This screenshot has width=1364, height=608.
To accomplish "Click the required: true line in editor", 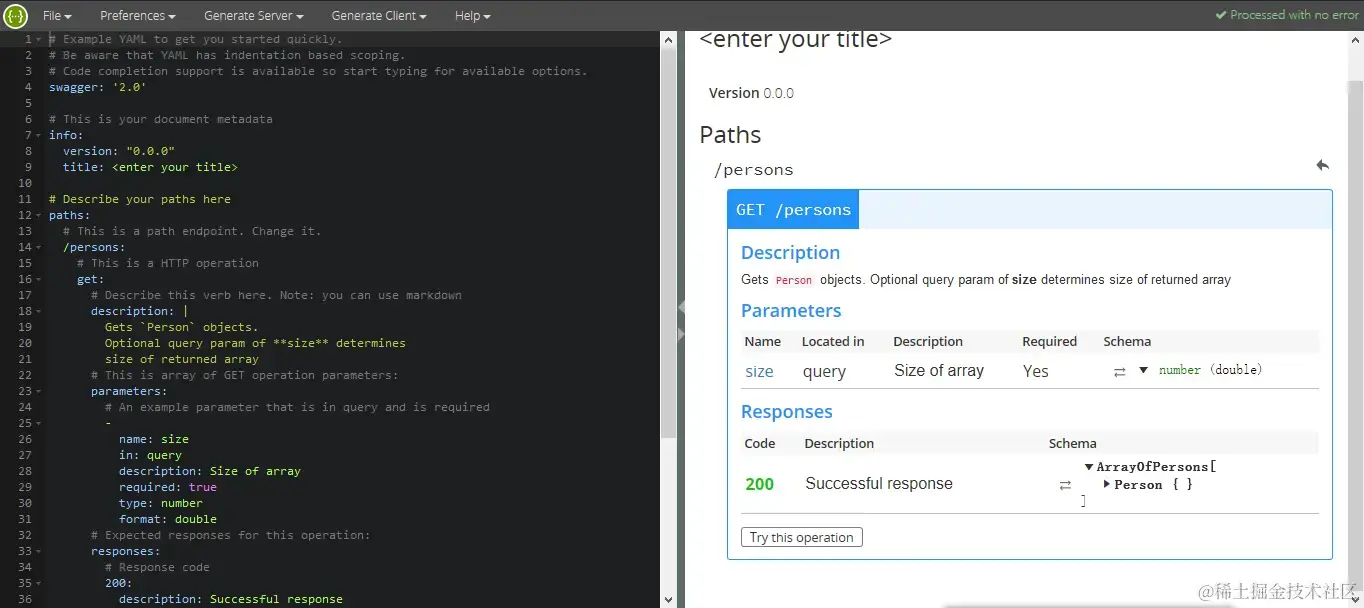I will (x=168, y=487).
